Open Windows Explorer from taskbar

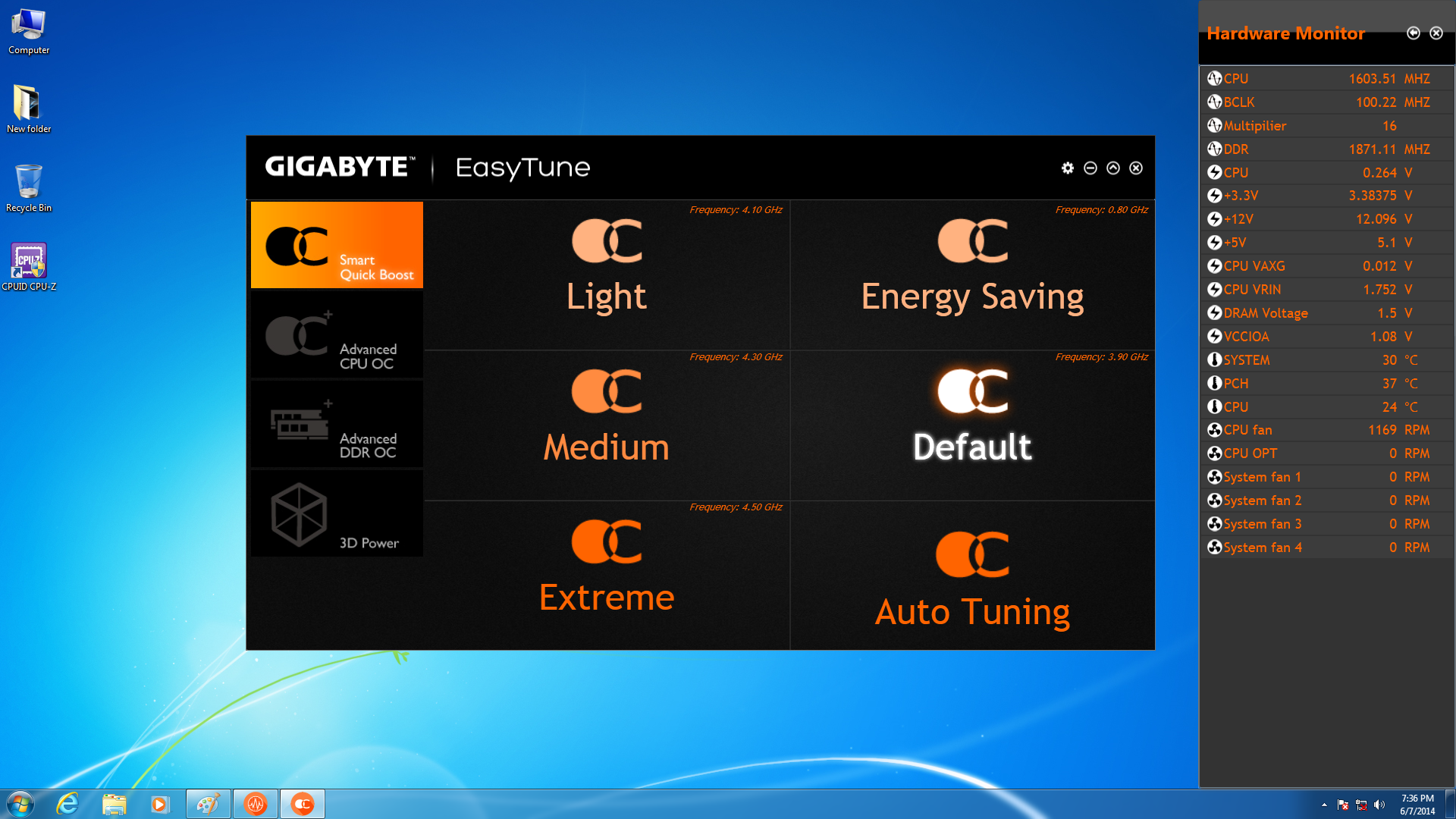pyautogui.click(x=114, y=804)
